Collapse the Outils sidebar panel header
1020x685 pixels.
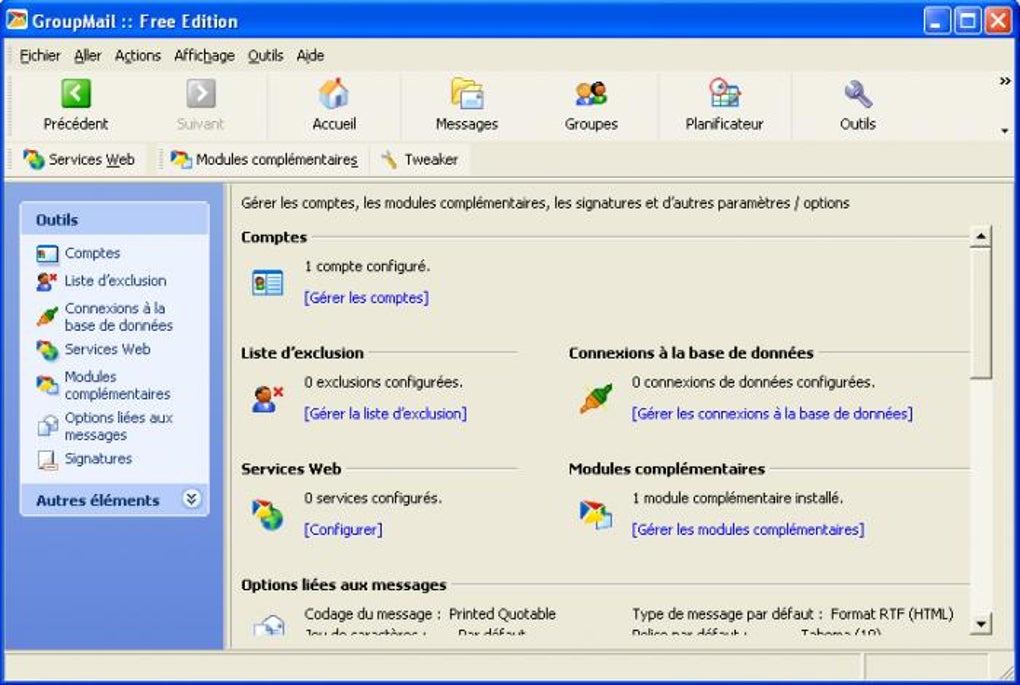[x=114, y=219]
